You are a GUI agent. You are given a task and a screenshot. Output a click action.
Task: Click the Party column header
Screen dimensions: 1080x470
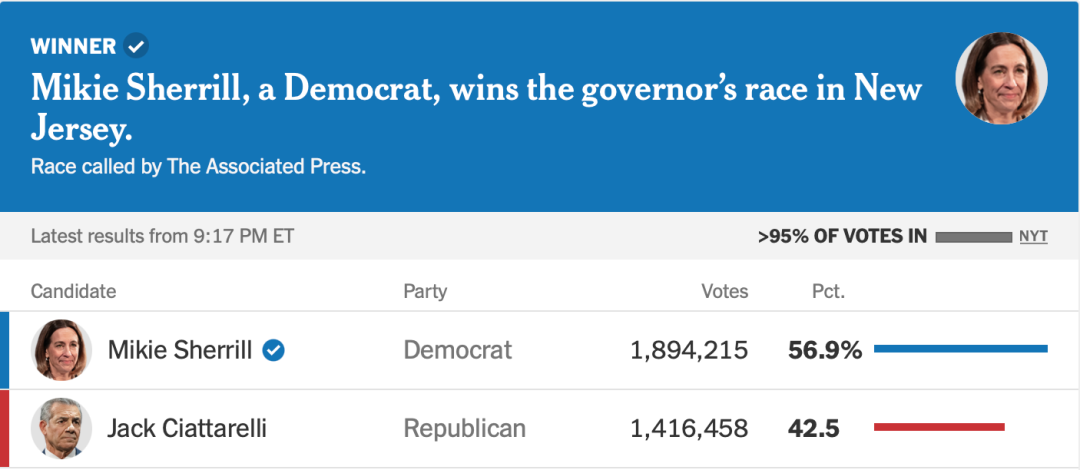pos(425,291)
